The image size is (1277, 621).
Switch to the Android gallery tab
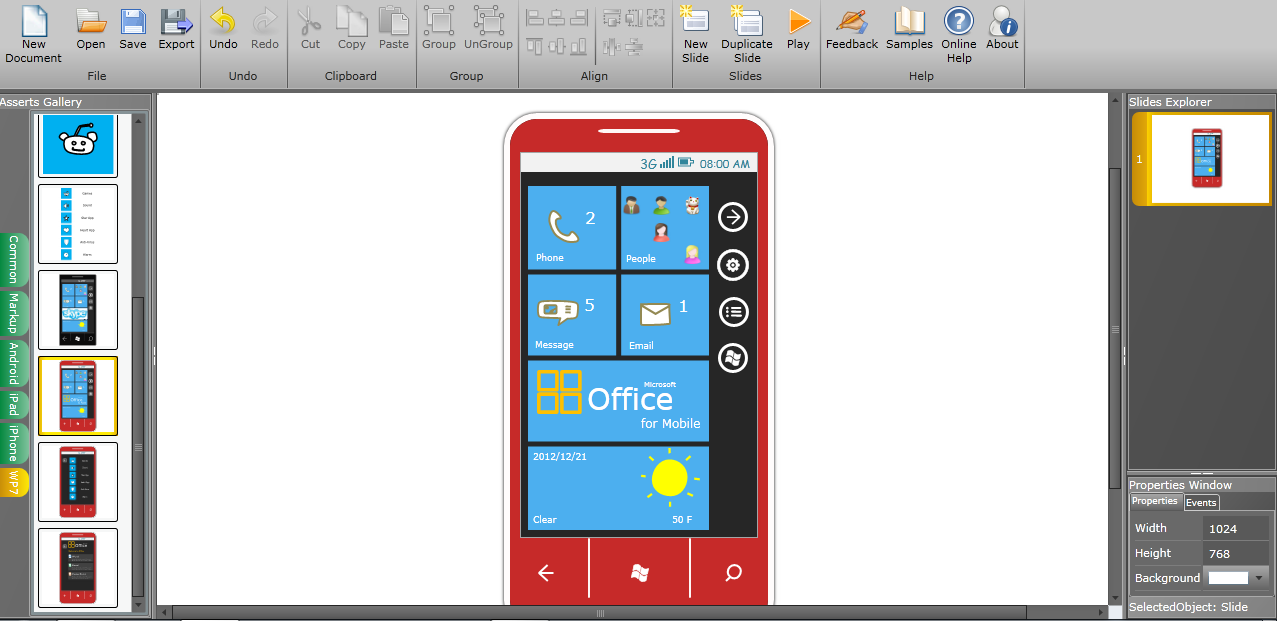coord(14,364)
